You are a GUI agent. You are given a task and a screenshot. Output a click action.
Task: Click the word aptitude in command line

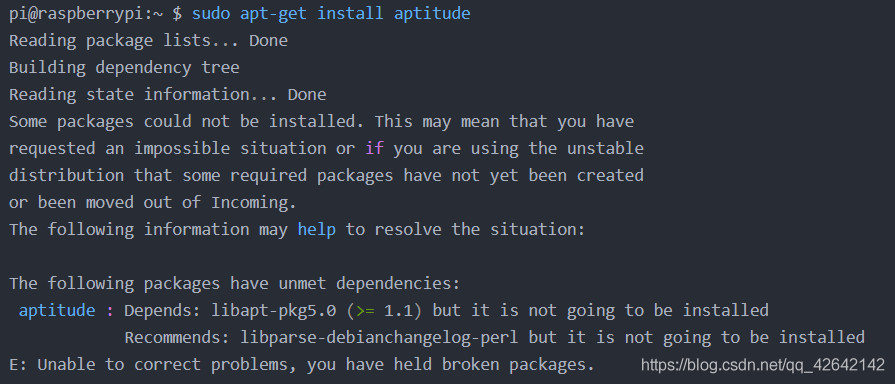coord(432,14)
